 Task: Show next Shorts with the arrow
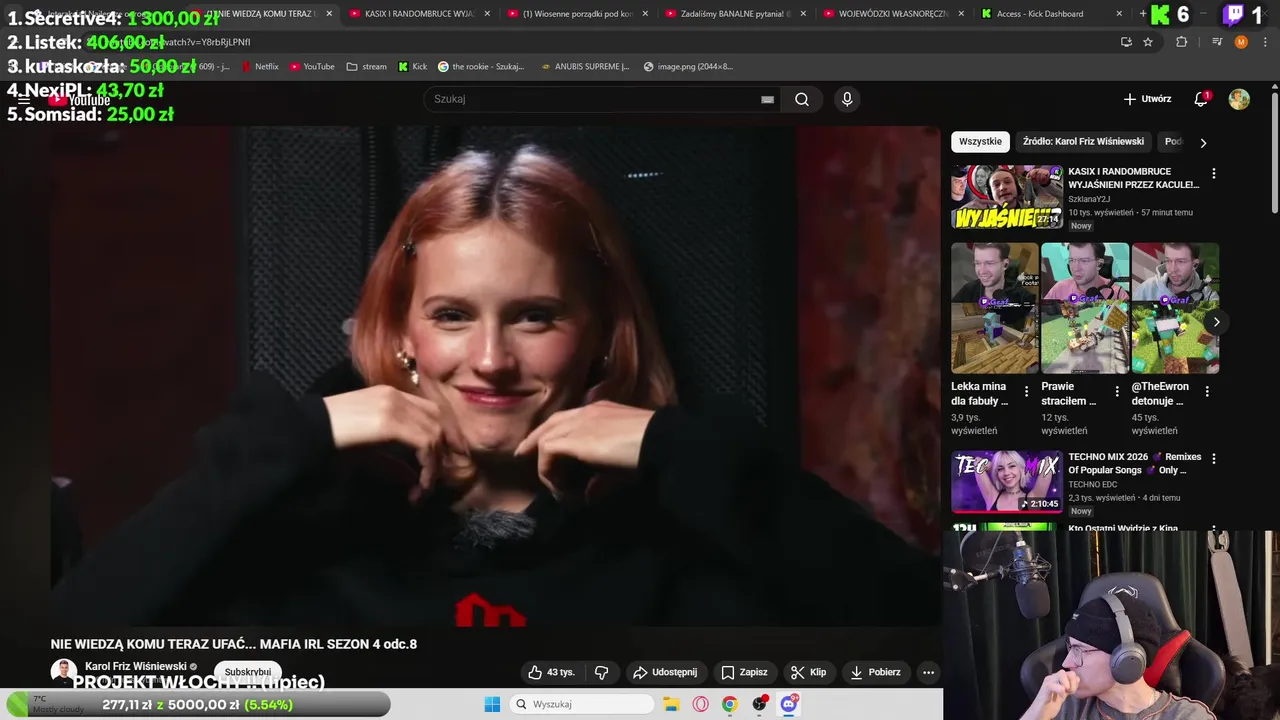click(1216, 321)
